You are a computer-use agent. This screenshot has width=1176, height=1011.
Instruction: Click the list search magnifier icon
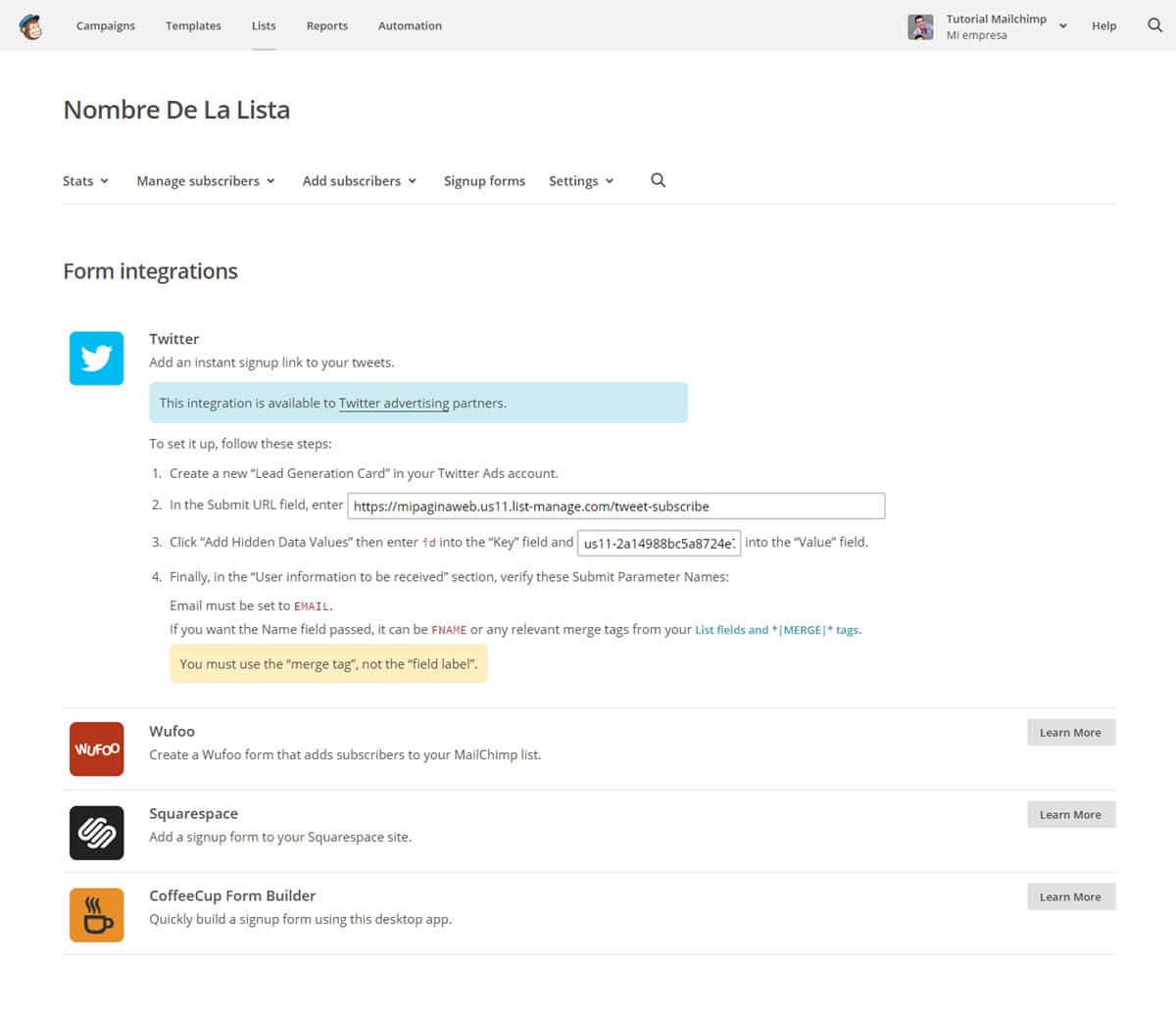click(x=658, y=180)
